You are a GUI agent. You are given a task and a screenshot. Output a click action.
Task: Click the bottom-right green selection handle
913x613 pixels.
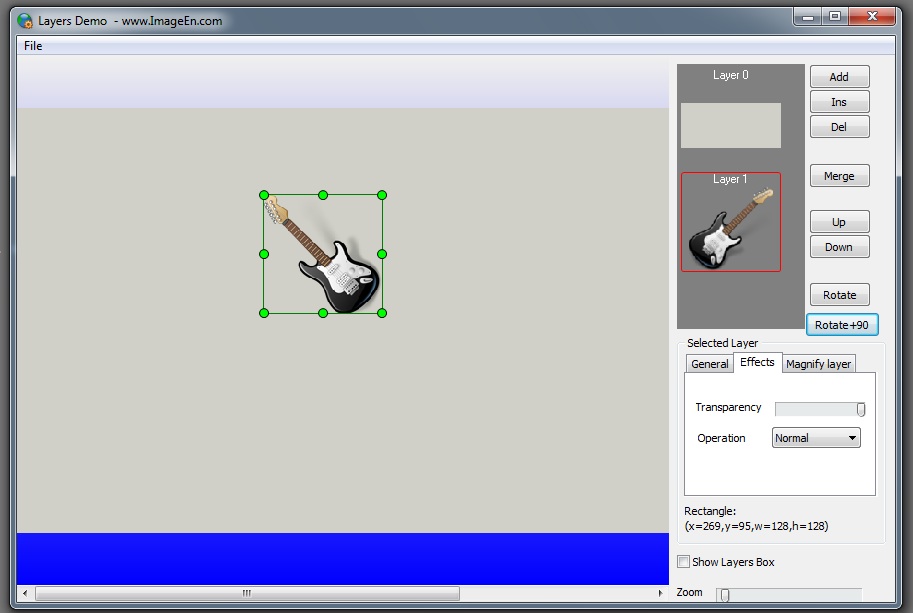tap(382, 313)
